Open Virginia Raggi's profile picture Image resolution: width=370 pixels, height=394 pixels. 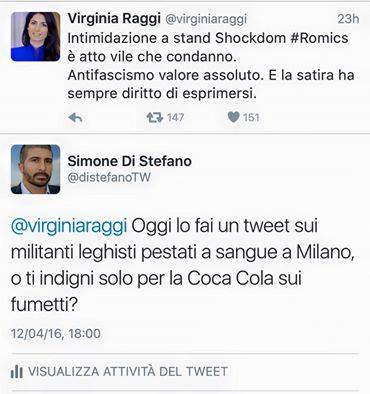coord(36,37)
